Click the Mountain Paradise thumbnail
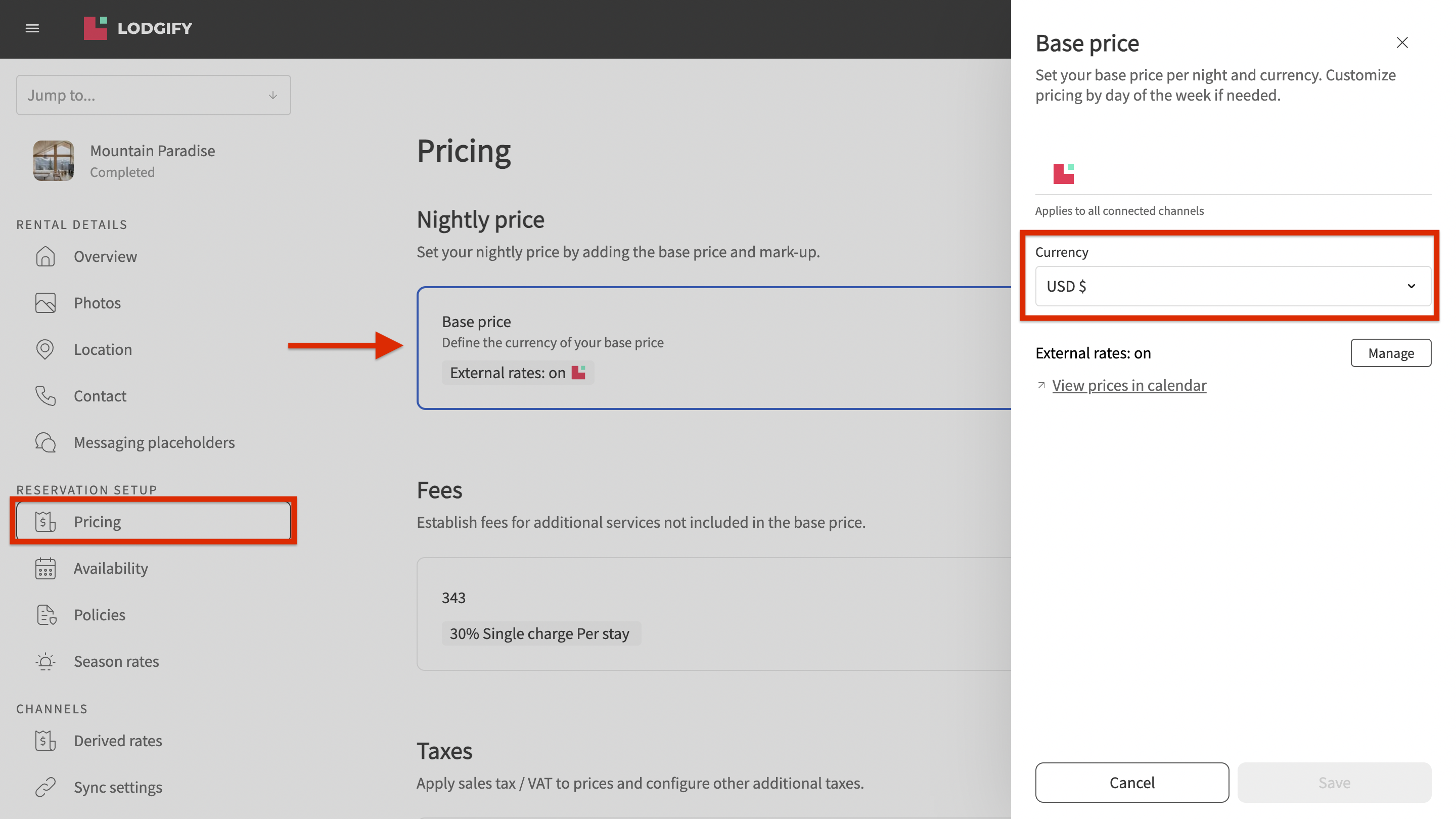The height and width of the screenshot is (819, 1456). pyautogui.click(x=53, y=161)
